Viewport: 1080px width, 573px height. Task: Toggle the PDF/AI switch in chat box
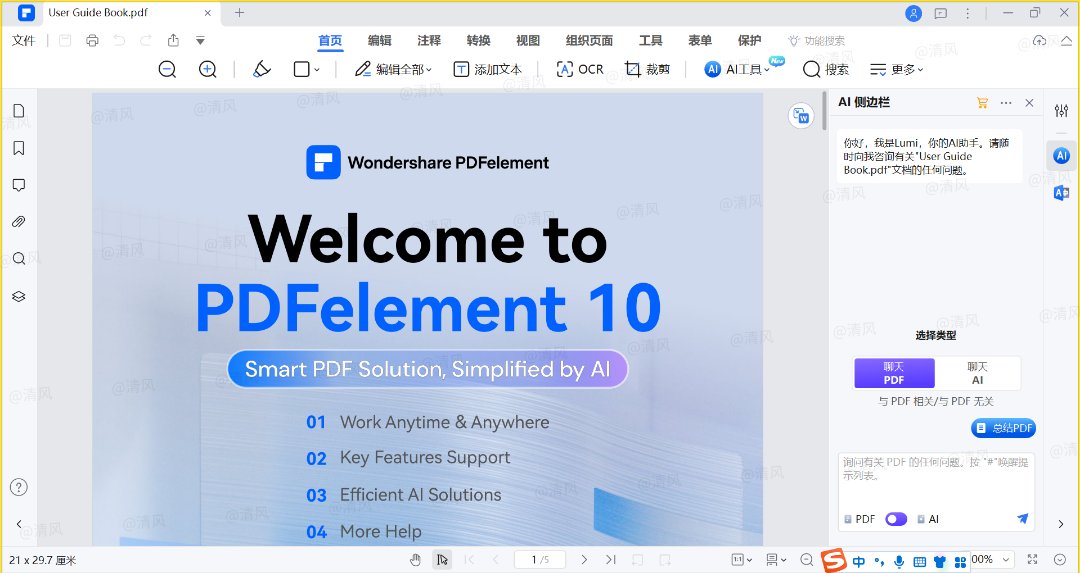point(896,519)
